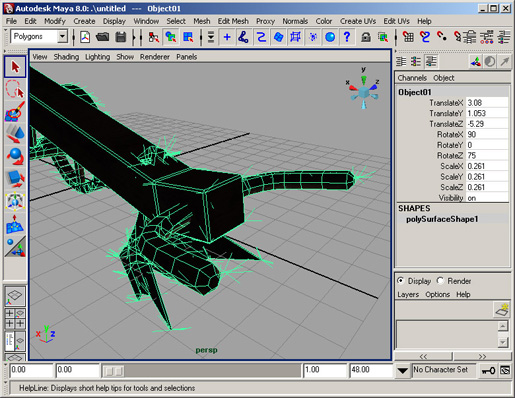515x398 pixels.
Task: Toggle the surfaces selection mask icon
Action: 278,37
